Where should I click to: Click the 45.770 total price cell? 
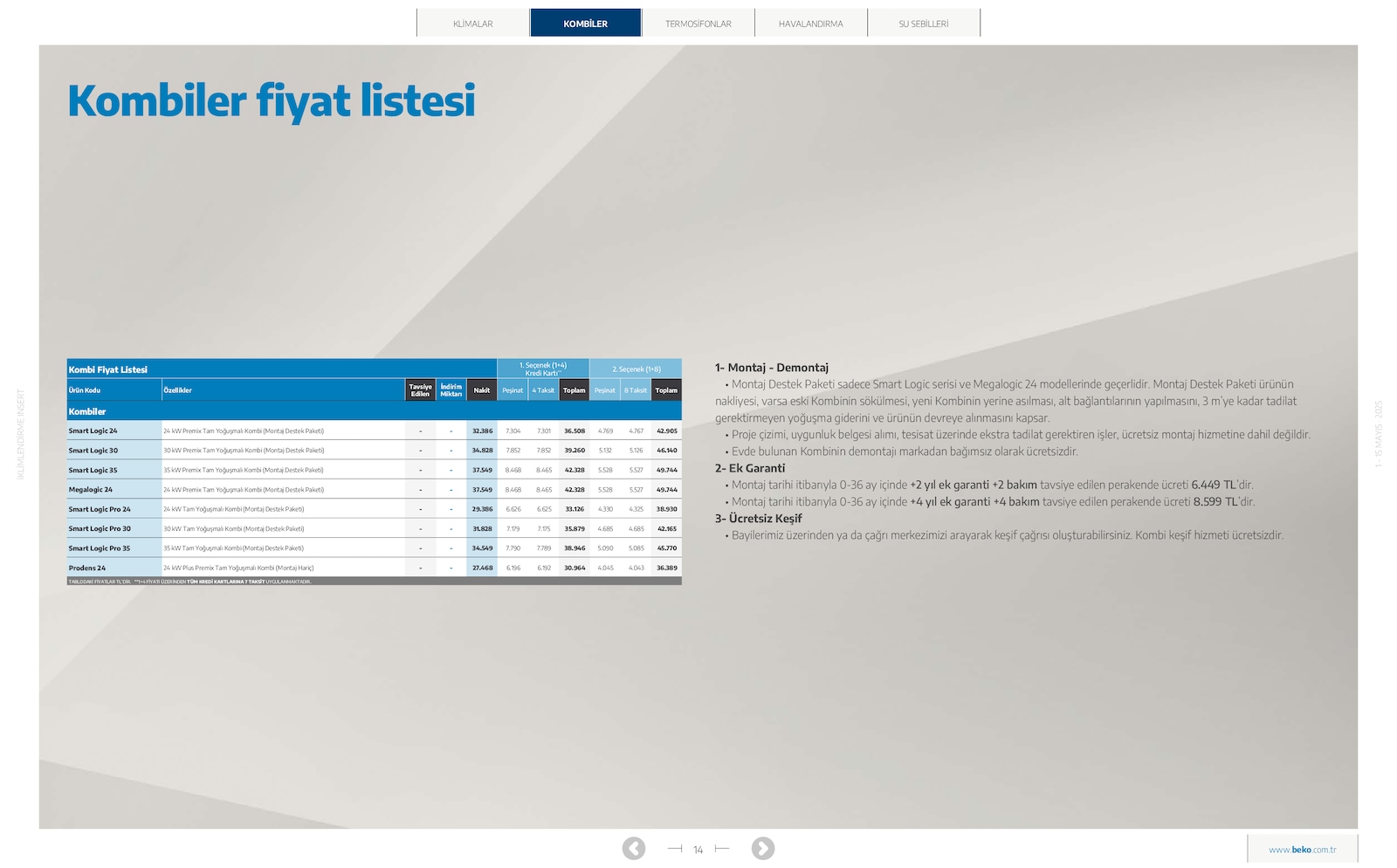[667, 548]
